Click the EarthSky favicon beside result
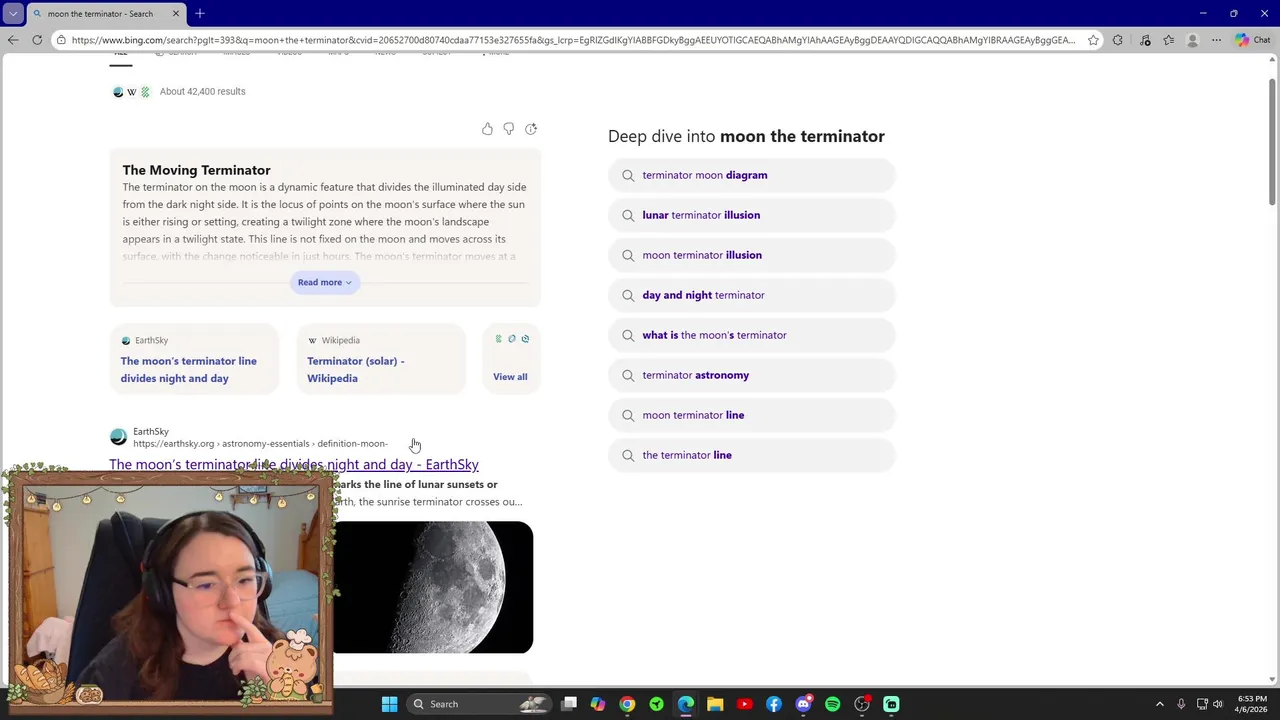This screenshot has width=1280, height=720. coord(118,437)
